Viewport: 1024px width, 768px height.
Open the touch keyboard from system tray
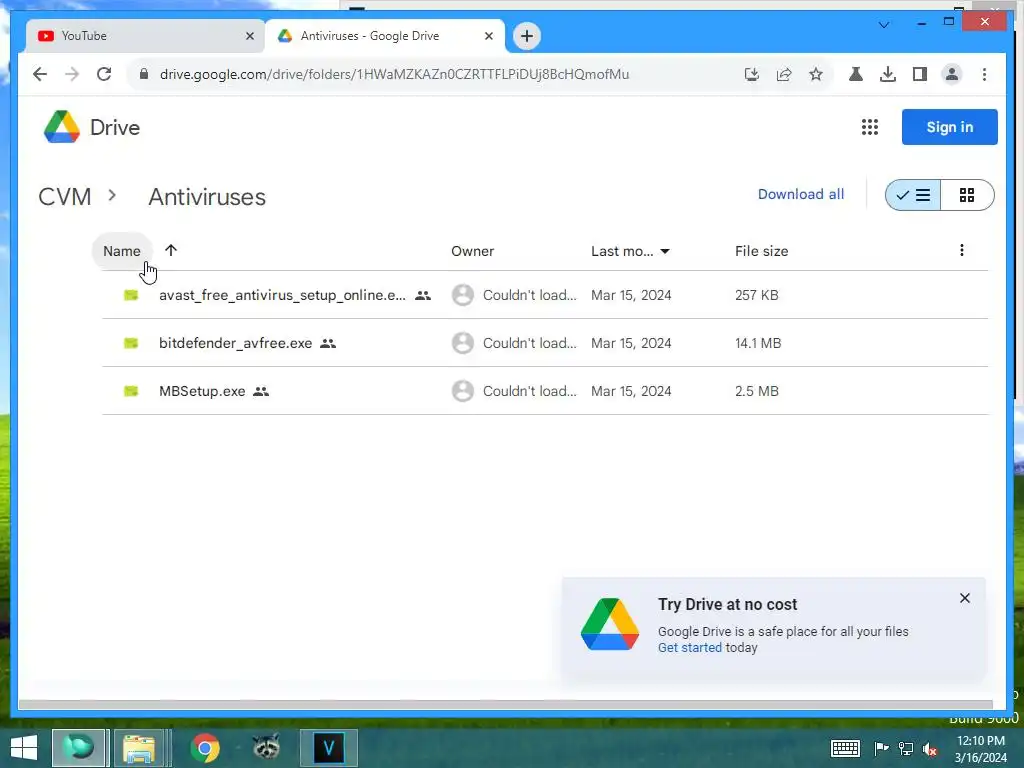tap(845, 748)
